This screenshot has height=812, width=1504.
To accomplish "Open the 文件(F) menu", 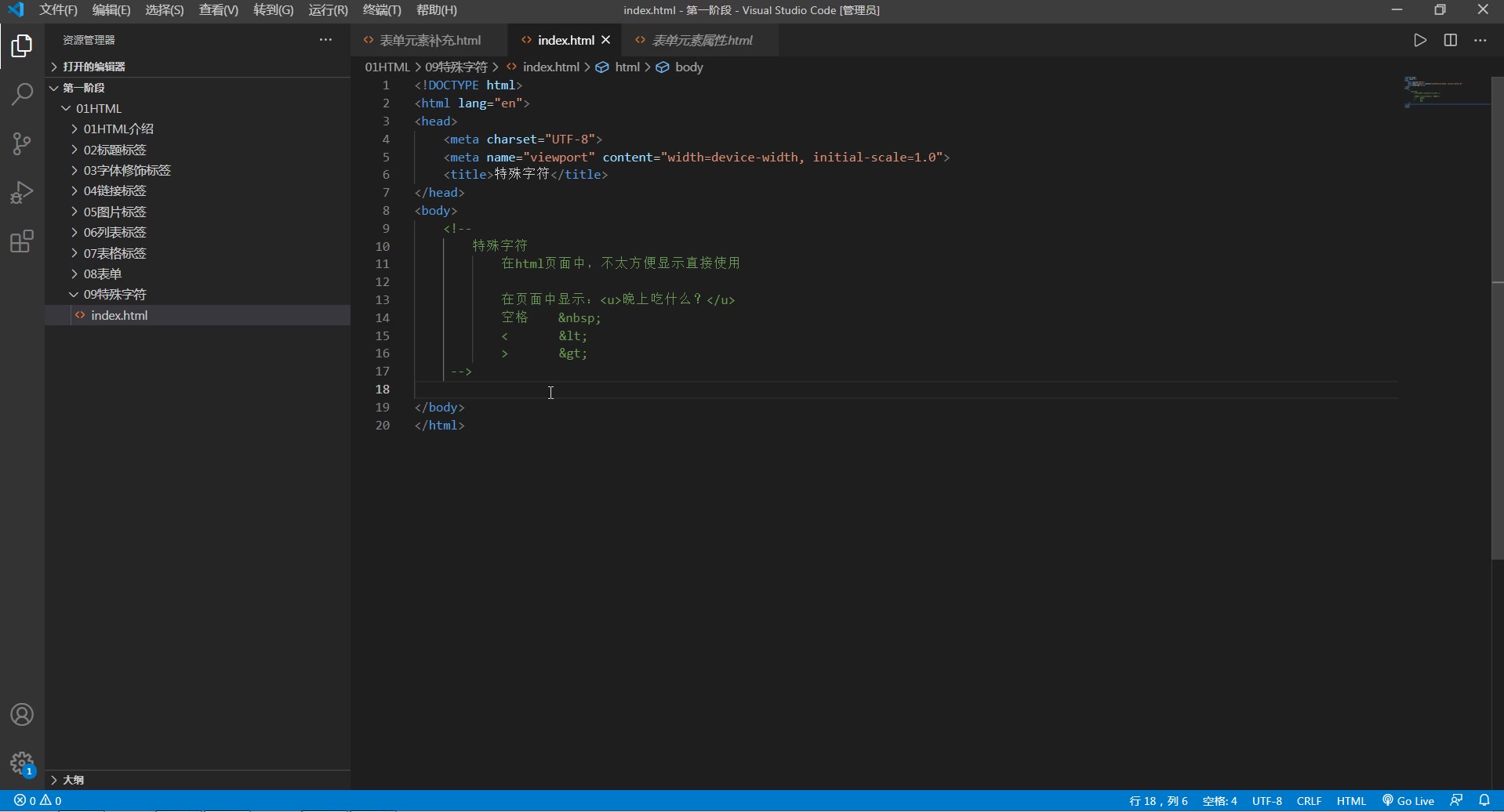I will coord(58,10).
